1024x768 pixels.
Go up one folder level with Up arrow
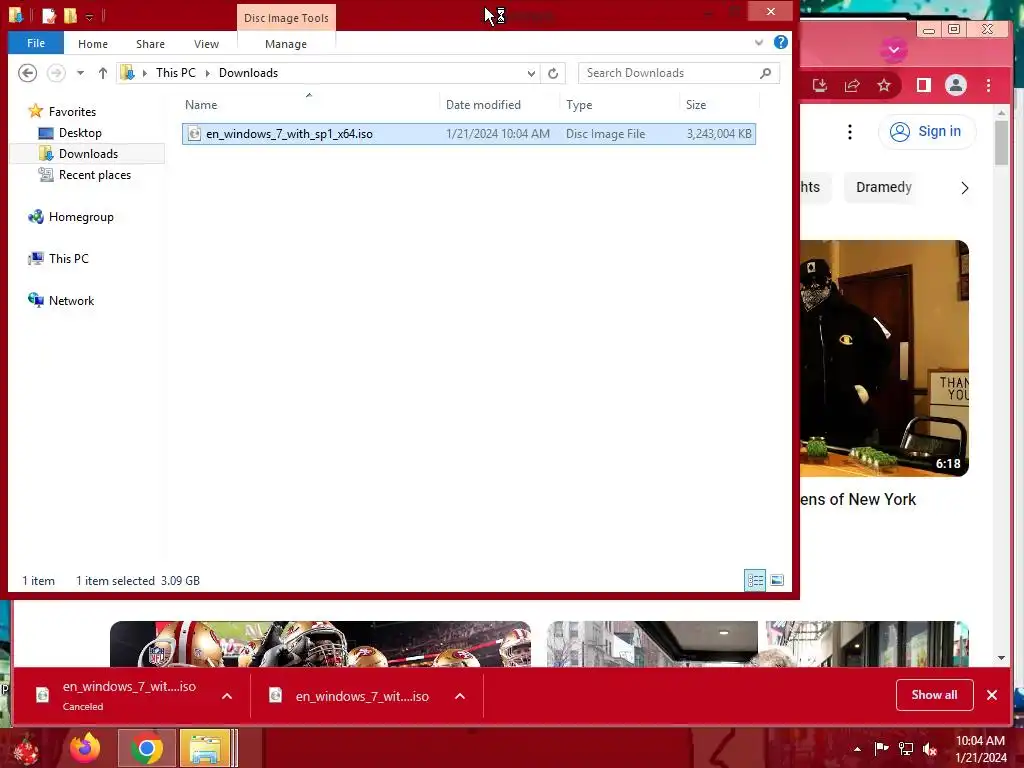tap(103, 72)
